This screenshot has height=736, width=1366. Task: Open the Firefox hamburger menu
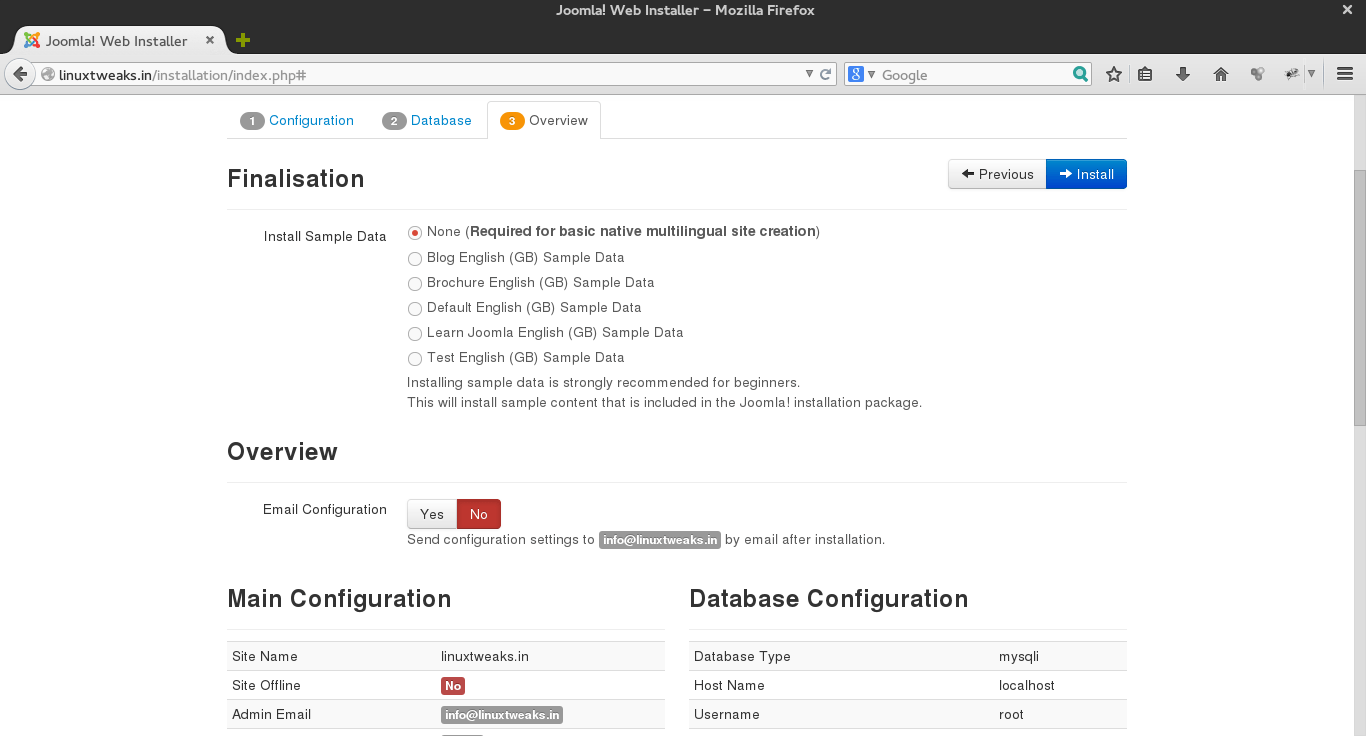pos(1345,74)
